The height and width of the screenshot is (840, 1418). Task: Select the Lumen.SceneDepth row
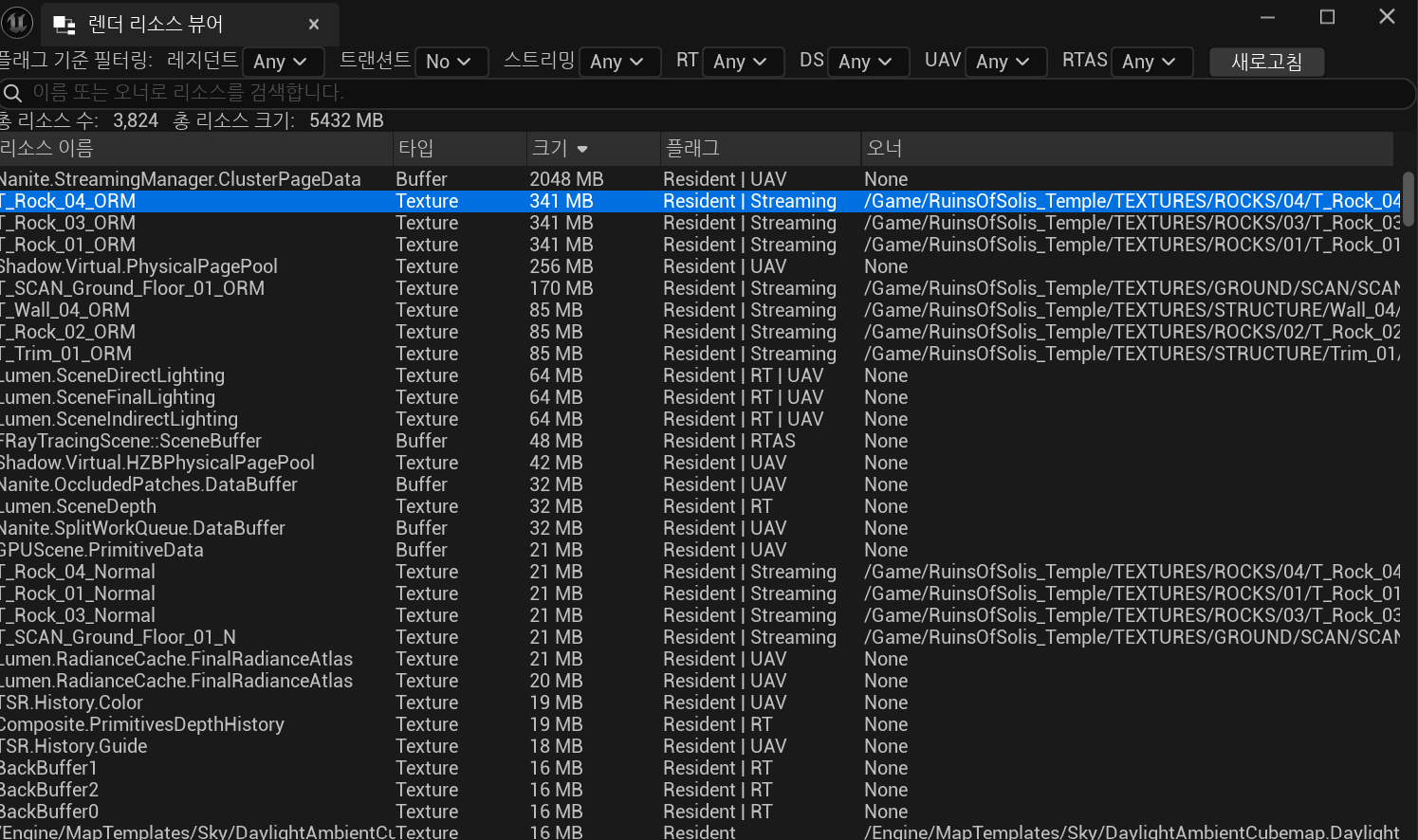[700, 506]
